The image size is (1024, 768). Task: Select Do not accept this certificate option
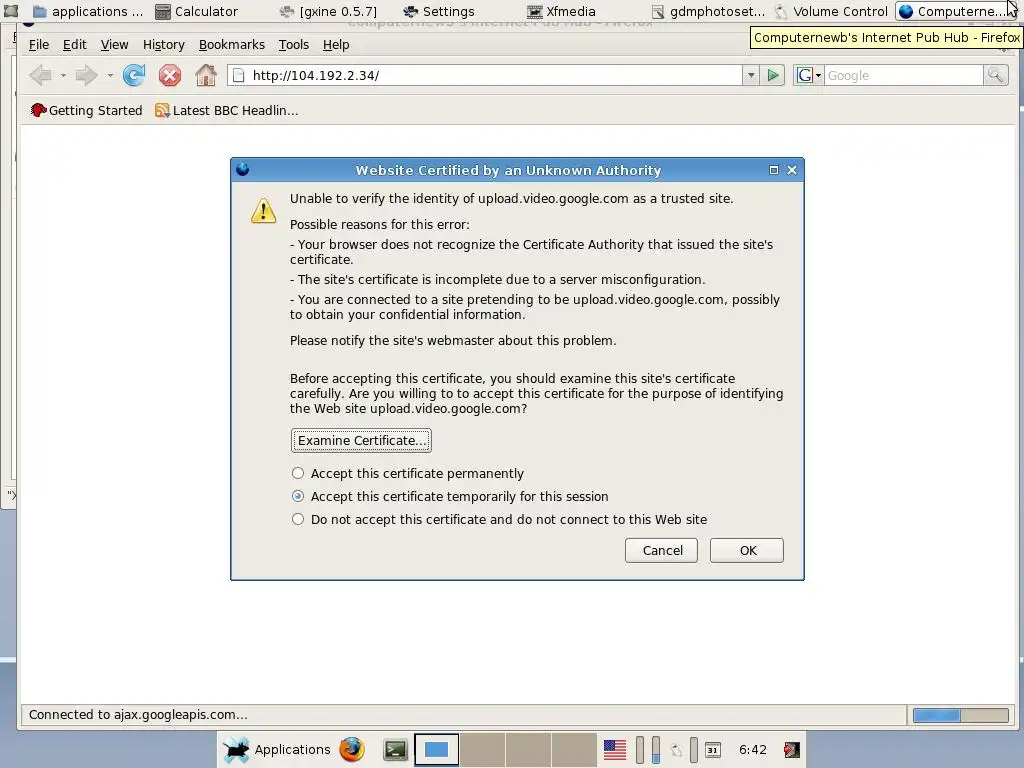pos(500,519)
